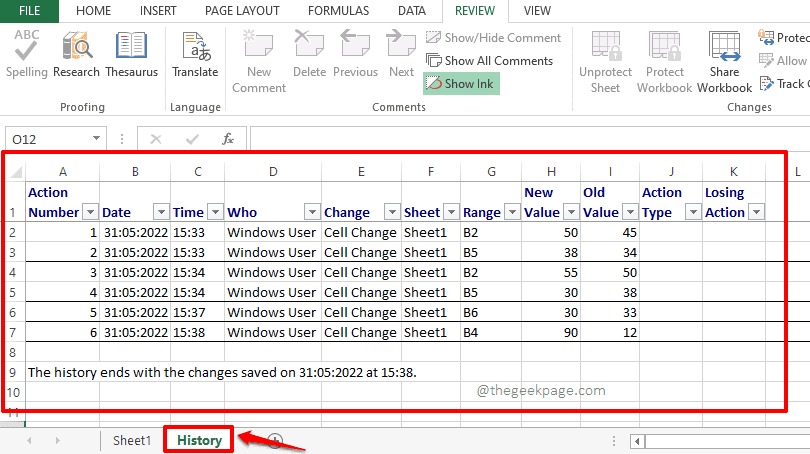Click the Translate icon
Screen dimensions: 810x454
(x=194, y=54)
